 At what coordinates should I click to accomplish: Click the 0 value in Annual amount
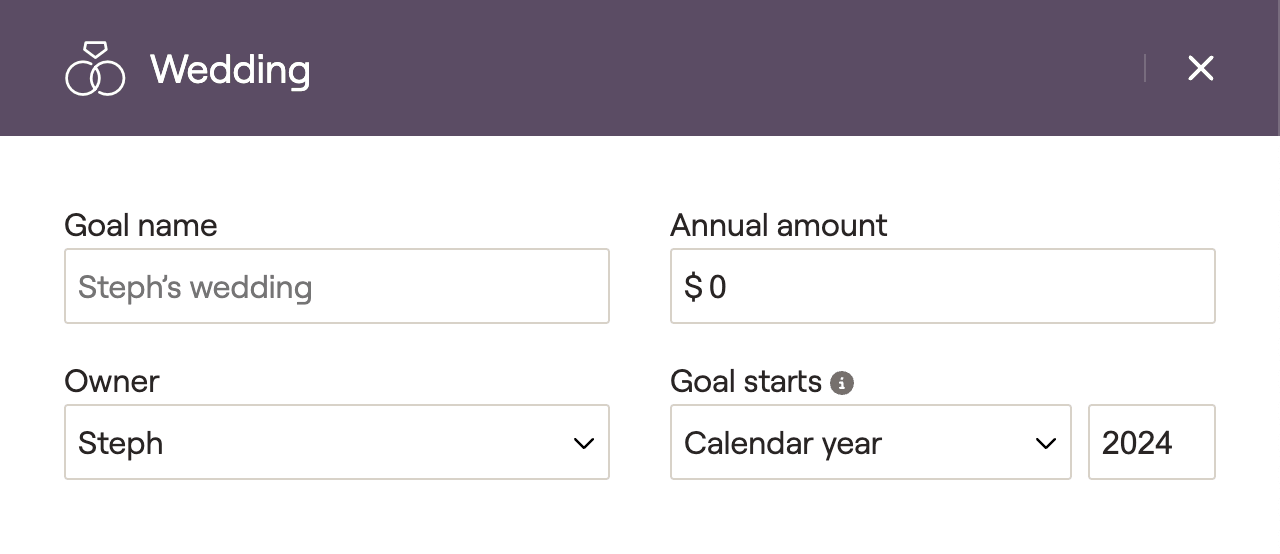717,288
